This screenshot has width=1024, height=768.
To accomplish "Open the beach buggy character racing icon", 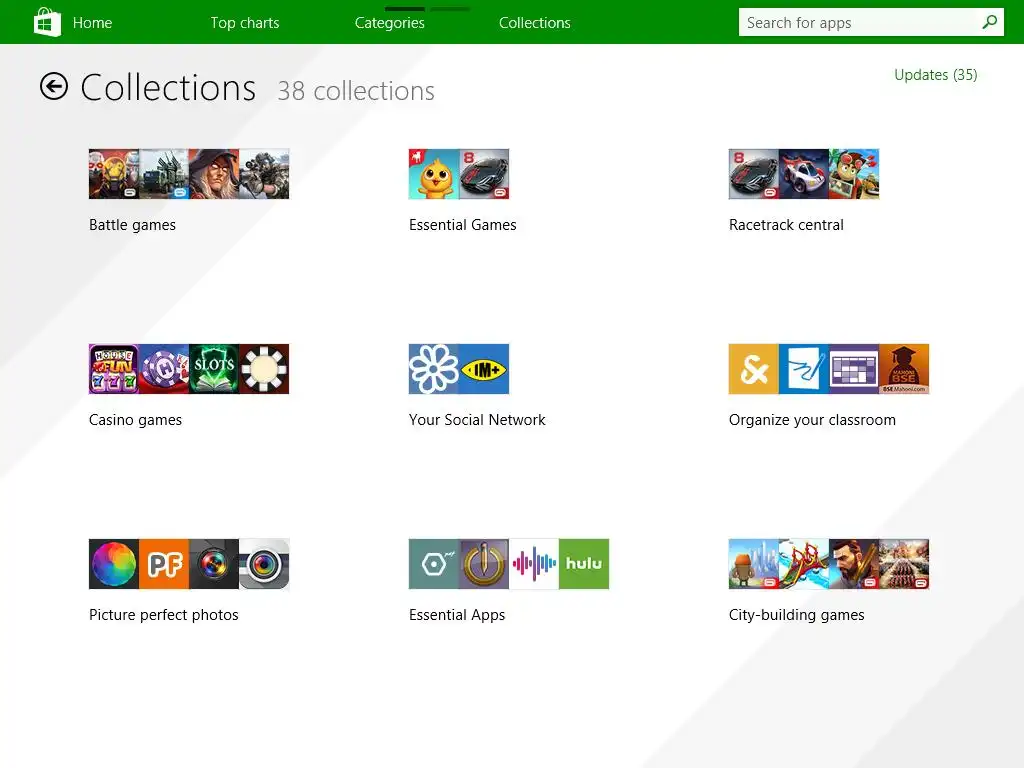I will 854,174.
